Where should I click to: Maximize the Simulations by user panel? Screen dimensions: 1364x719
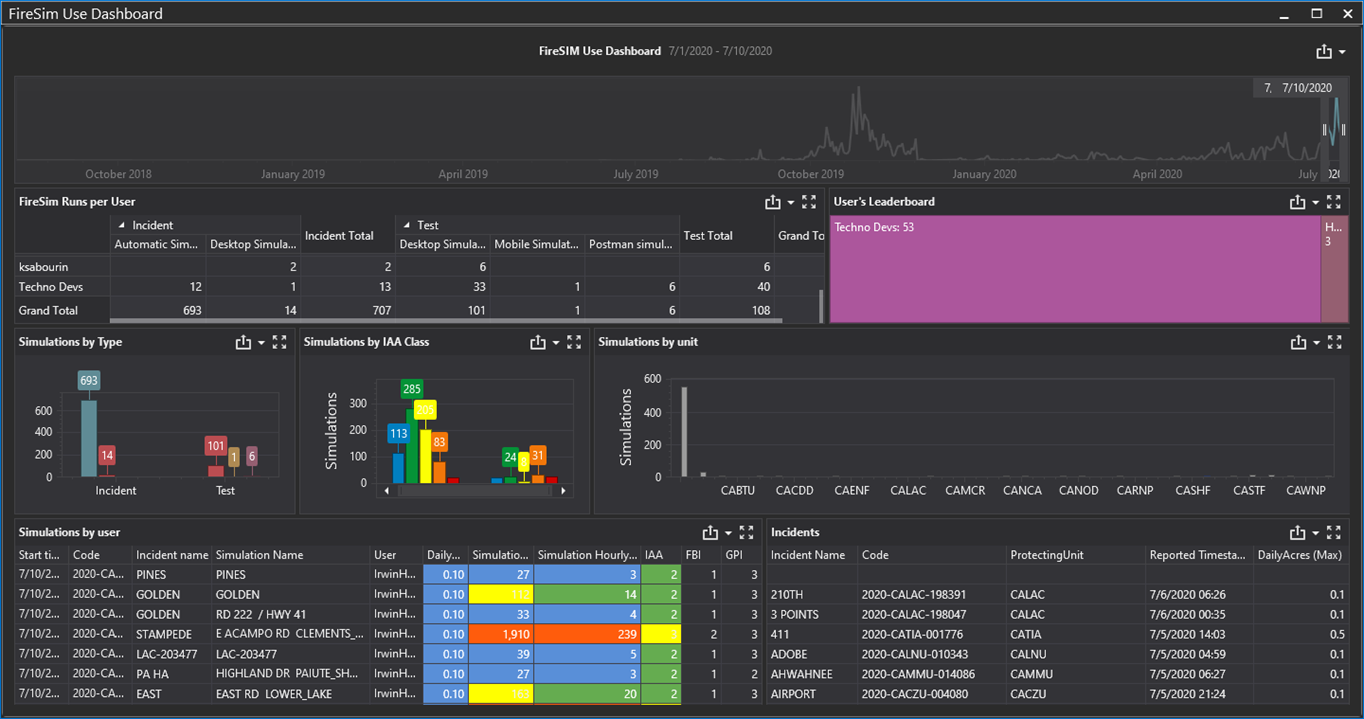[744, 532]
